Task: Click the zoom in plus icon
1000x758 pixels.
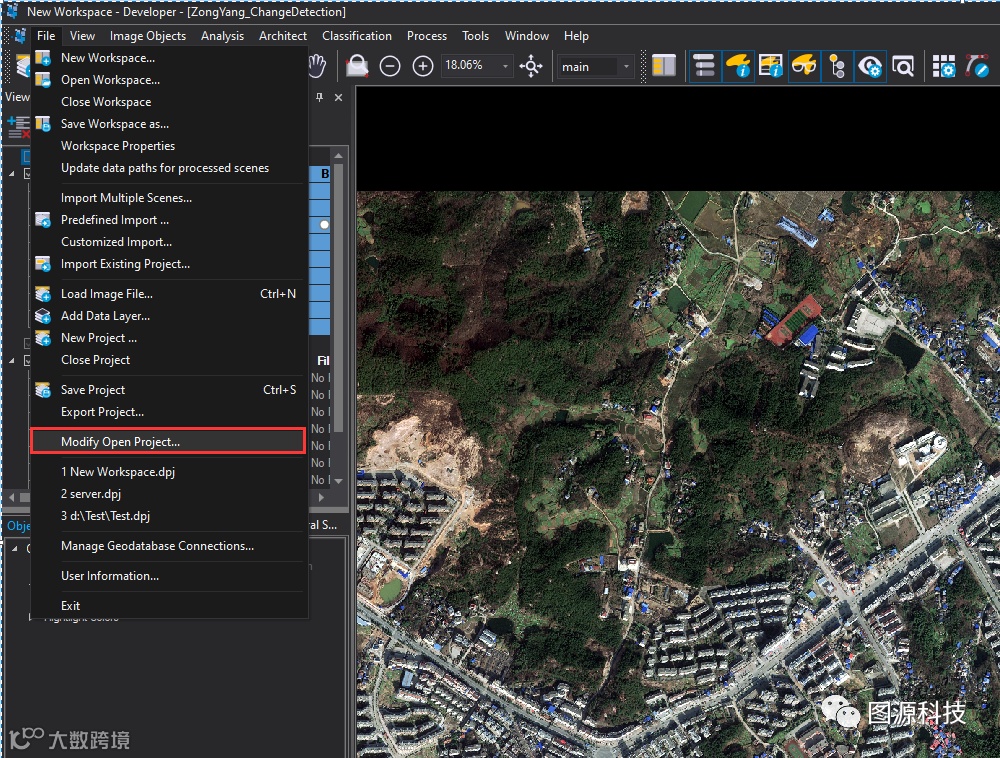Action: click(423, 66)
